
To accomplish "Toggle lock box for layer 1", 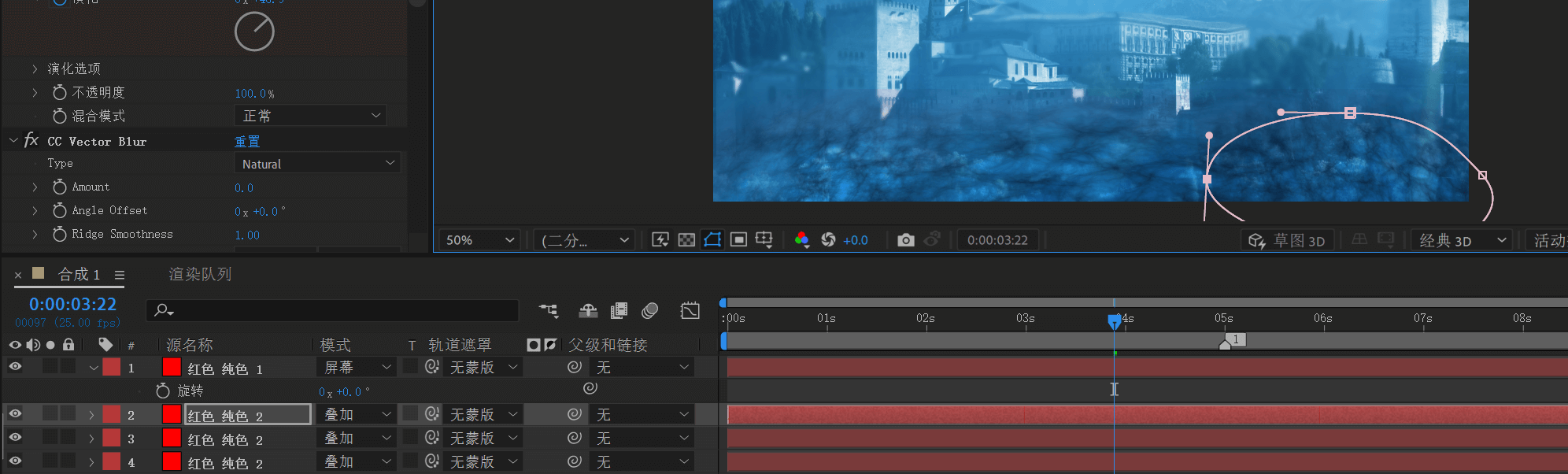I will [x=68, y=366].
